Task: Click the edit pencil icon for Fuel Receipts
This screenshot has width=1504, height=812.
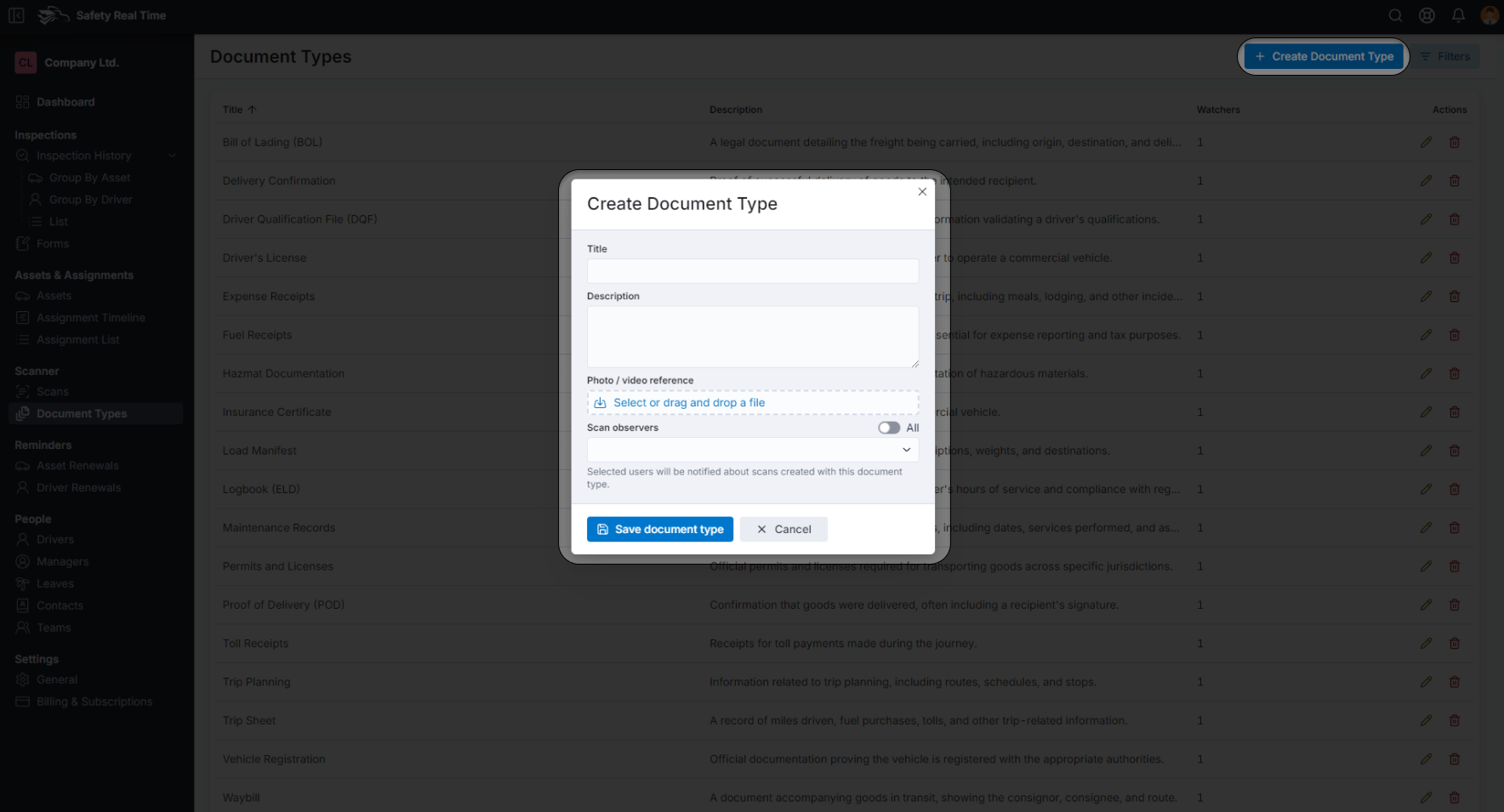Action: click(x=1426, y=335)
